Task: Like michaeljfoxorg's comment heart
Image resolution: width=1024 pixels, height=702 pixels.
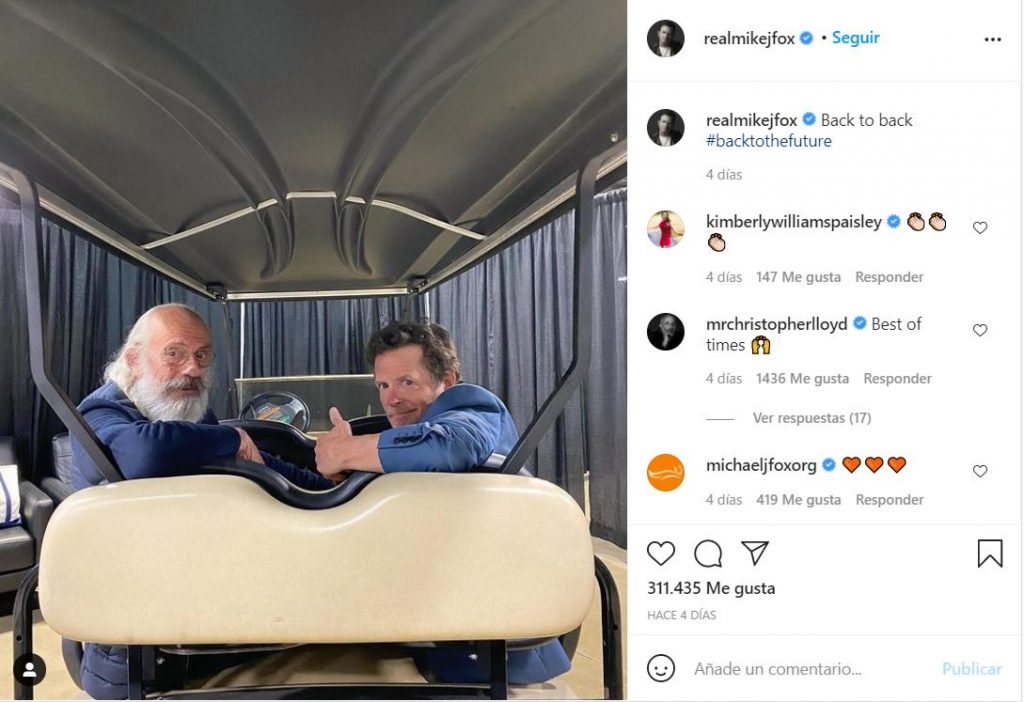Action: coord(980,470)
